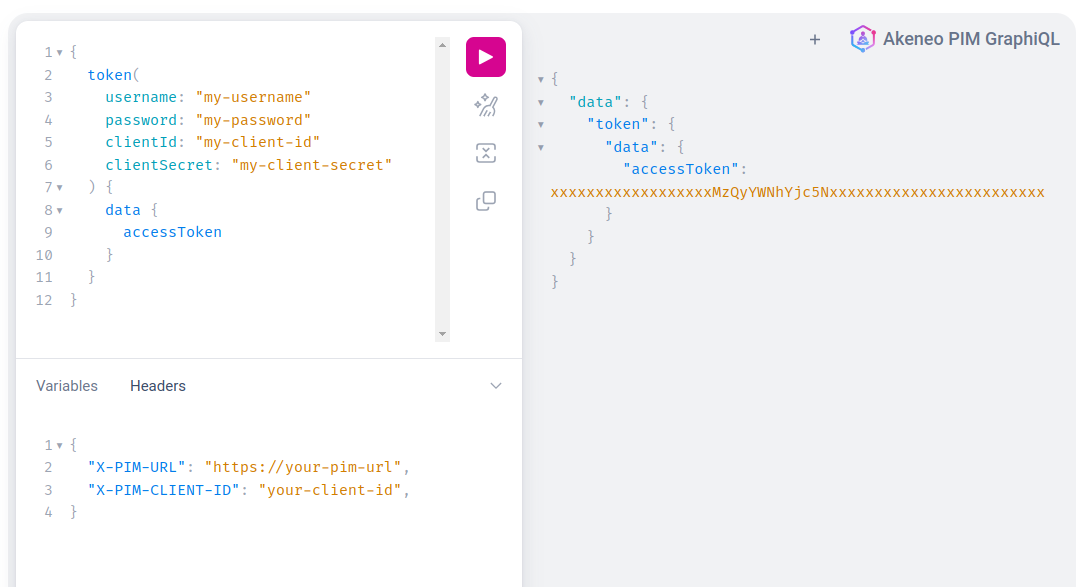Open a new query tab with plus
1084x587 pixels.
tap(814, 39)
